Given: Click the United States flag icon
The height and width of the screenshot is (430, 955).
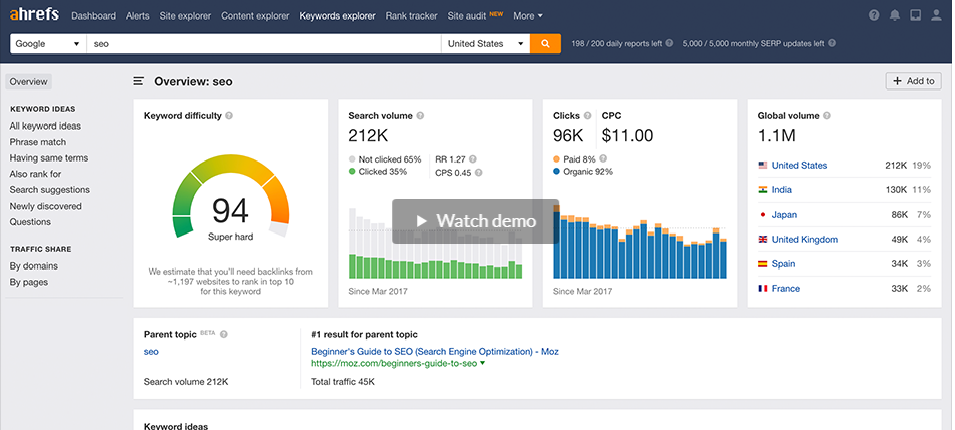Looking at the screenshot, I should tap(763, 166).
